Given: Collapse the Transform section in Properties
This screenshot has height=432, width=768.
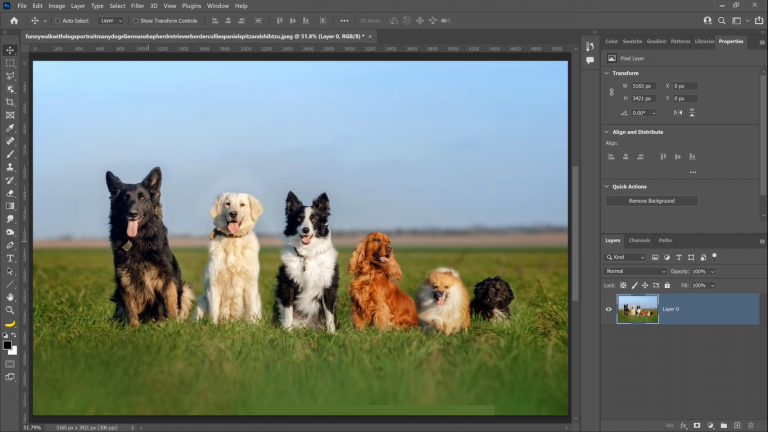Looking at the screenshot, I should [607, 73].
